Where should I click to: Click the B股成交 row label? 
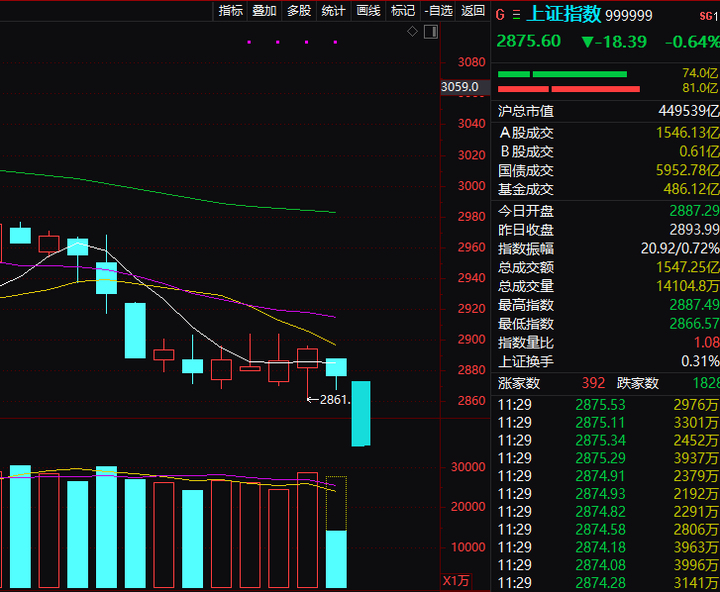527,152
